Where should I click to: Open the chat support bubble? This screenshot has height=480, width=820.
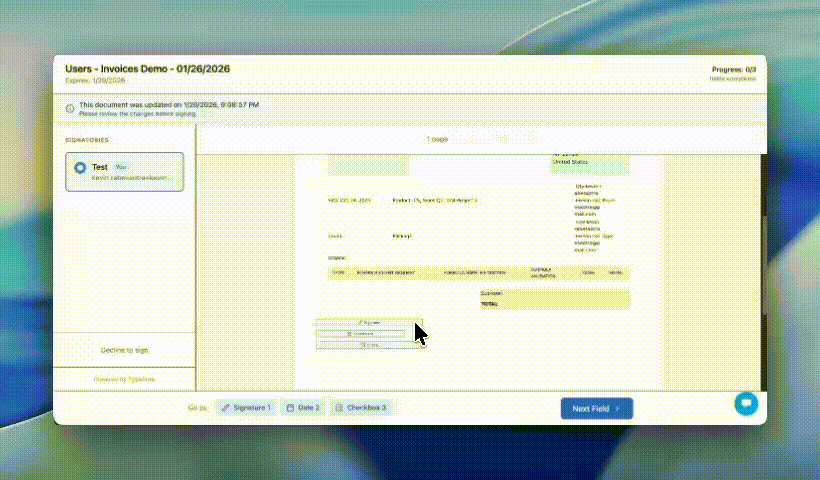tap(746, 403)
